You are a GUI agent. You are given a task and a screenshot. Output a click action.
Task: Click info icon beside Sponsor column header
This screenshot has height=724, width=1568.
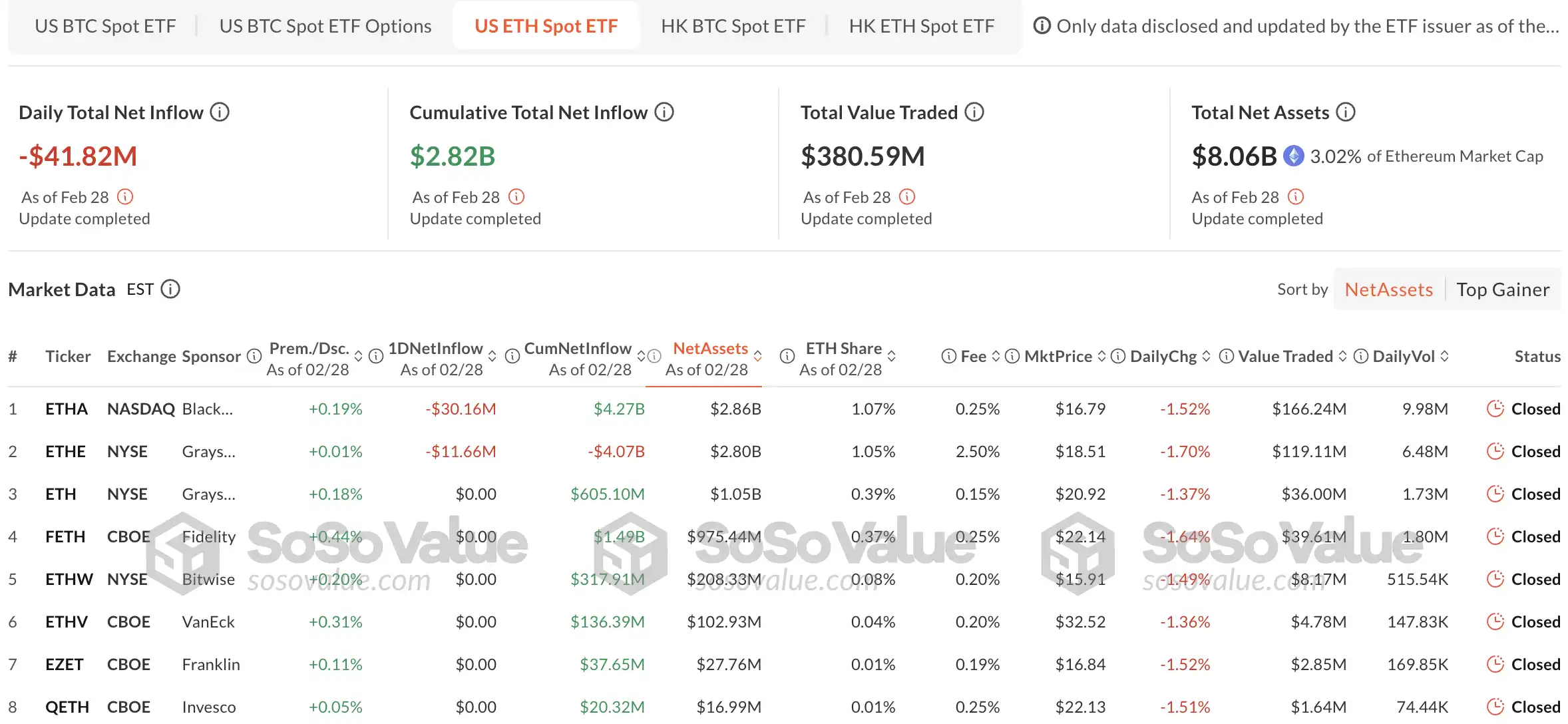pos(254,356)
